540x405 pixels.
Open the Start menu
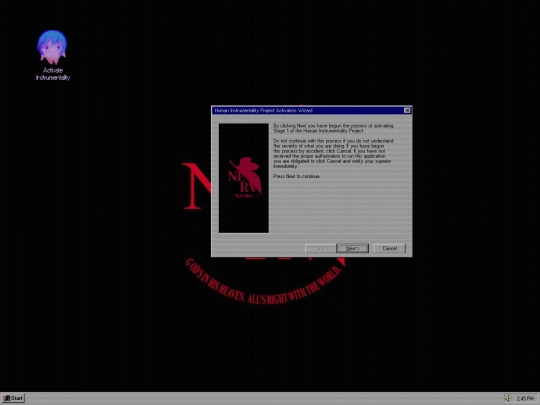tap(13, 398)
